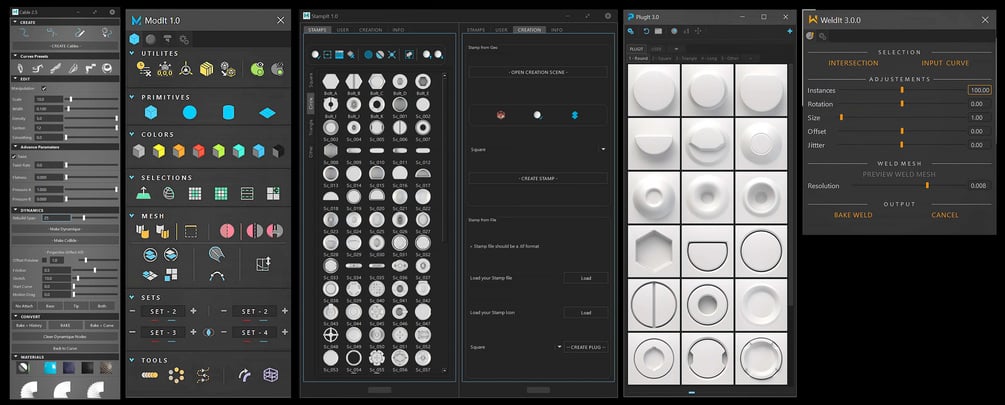This screenshot has width=1005, height=405.
Task: Select the cube primitive in ModIt
Action: click(151, 113)
